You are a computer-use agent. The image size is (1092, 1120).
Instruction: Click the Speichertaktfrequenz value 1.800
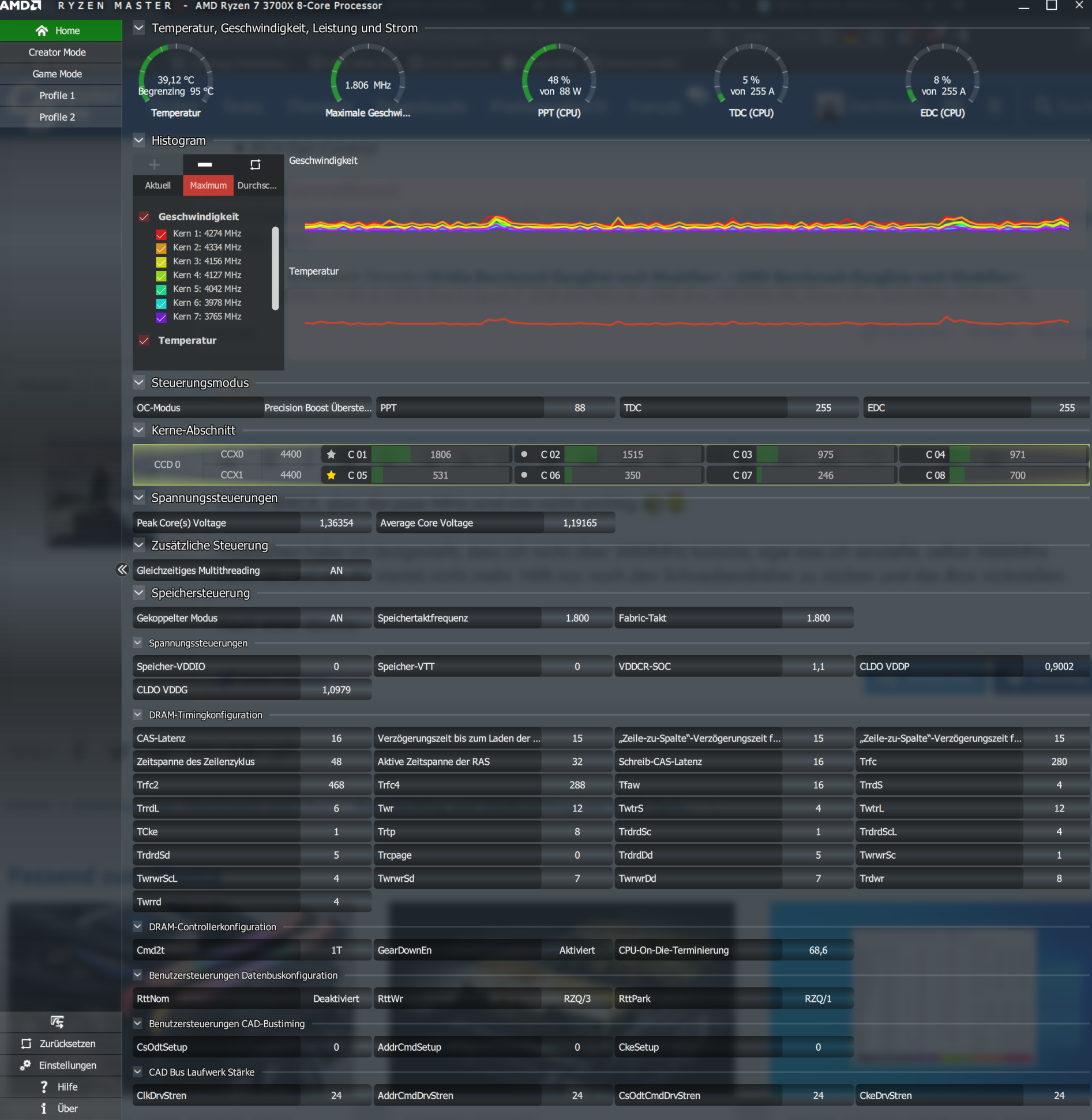point(577,618)
